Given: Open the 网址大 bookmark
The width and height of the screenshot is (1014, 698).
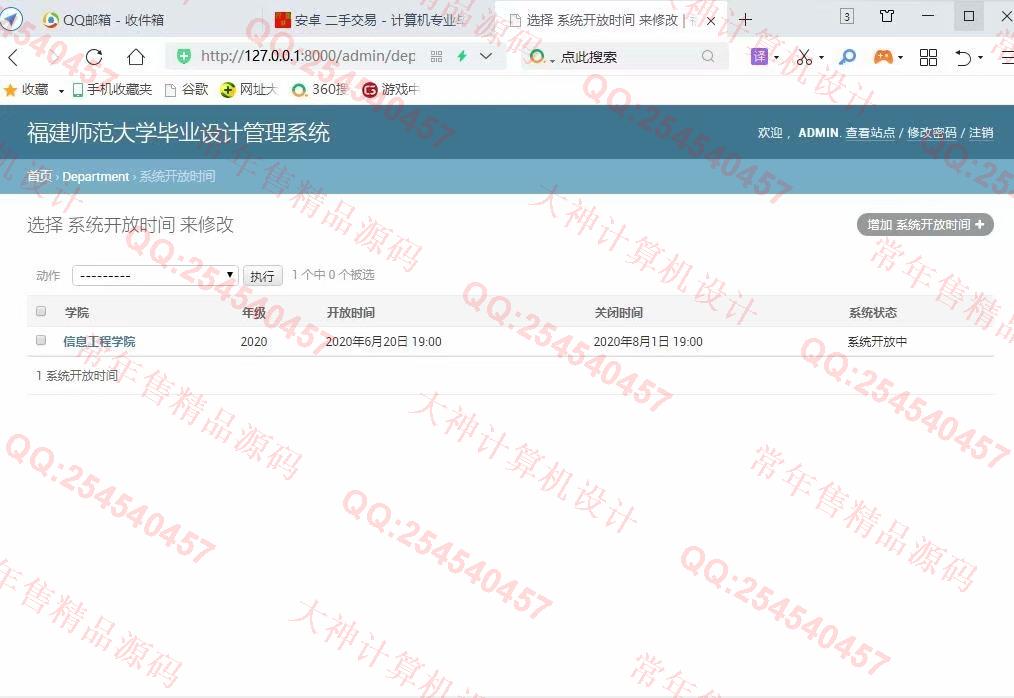Looking at the screenshot, I should (x=249, y=90).
